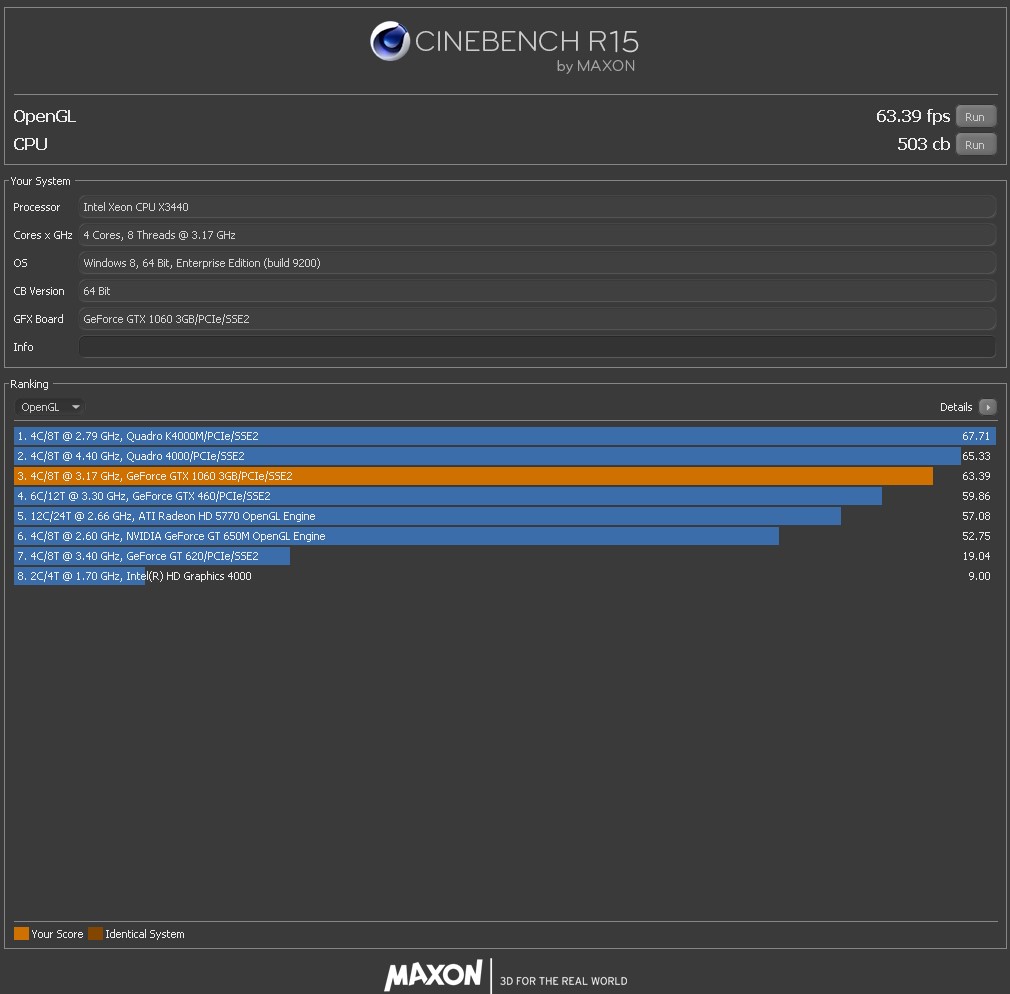Click the 63.39 fps OpenGL score
1010x994 pixels.
(x=913, y=116)
